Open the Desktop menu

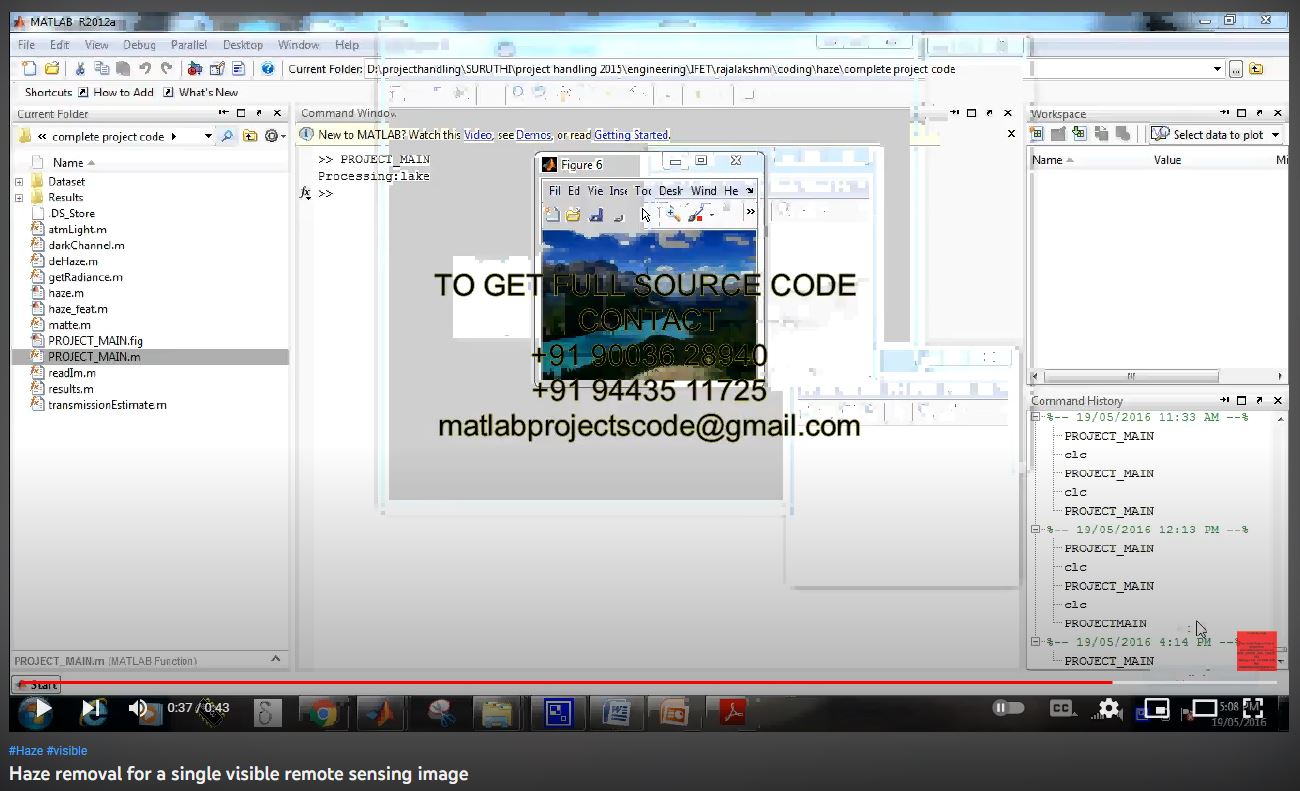click(242, 45)
